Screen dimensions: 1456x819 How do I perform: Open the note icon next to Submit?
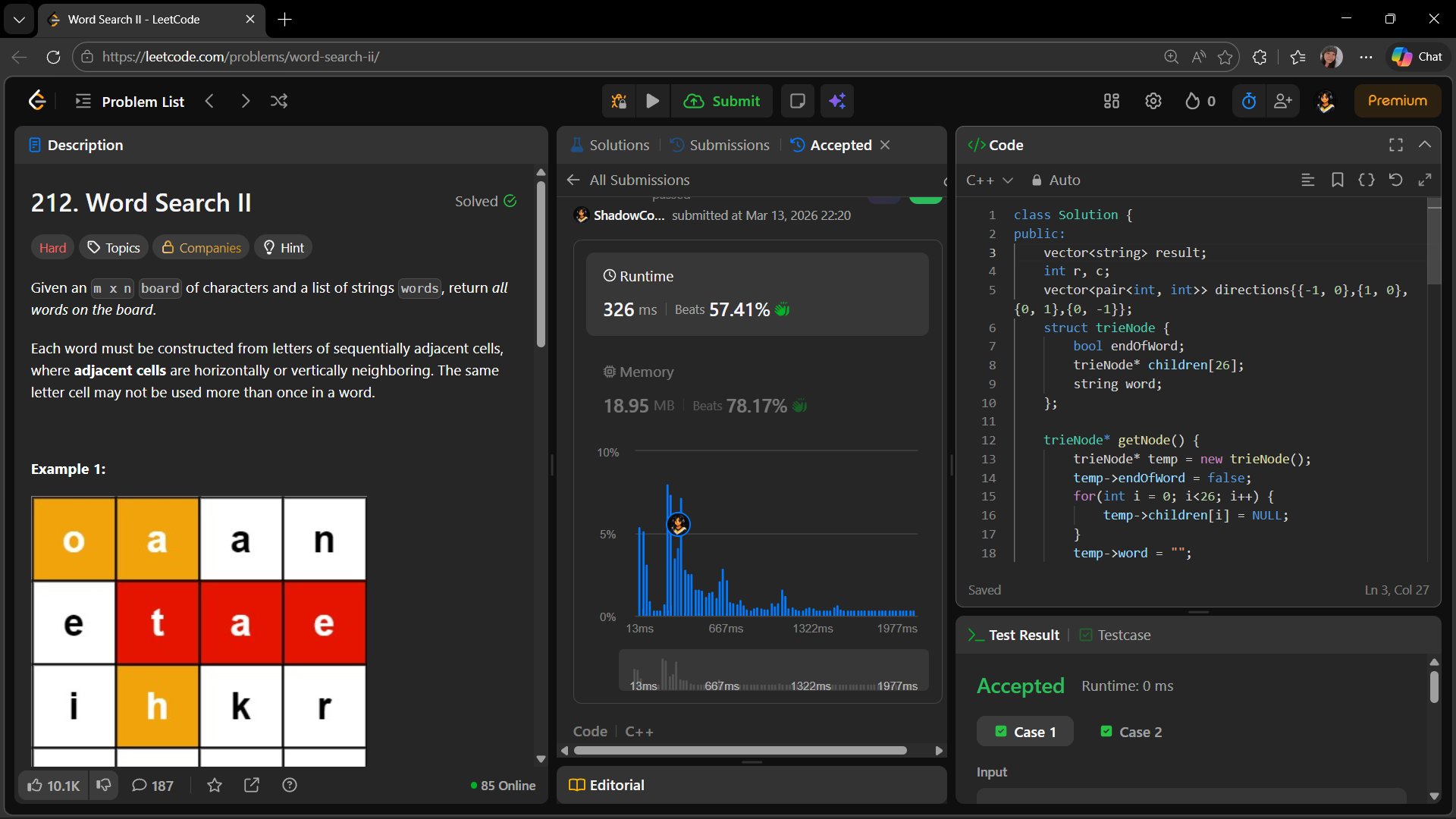pos(797,101)
